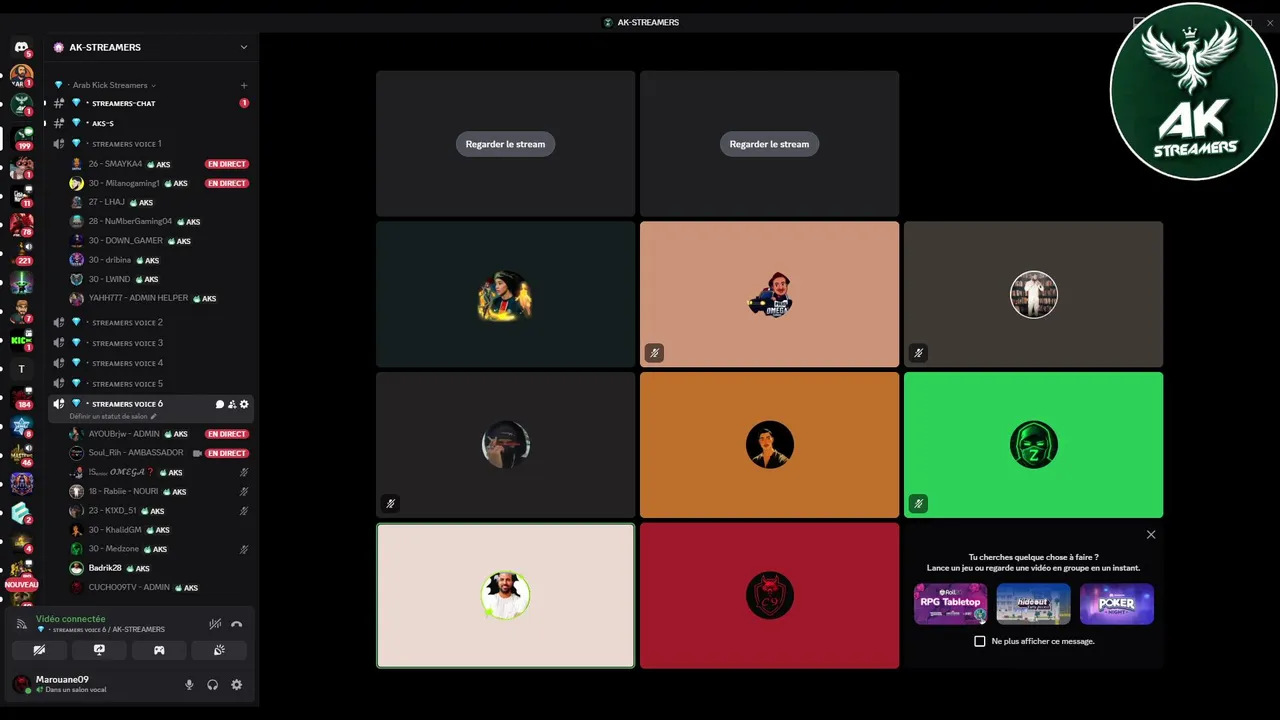
Task: Open 30 - Milanogaming1 user entry
Action: coord(160,183)
